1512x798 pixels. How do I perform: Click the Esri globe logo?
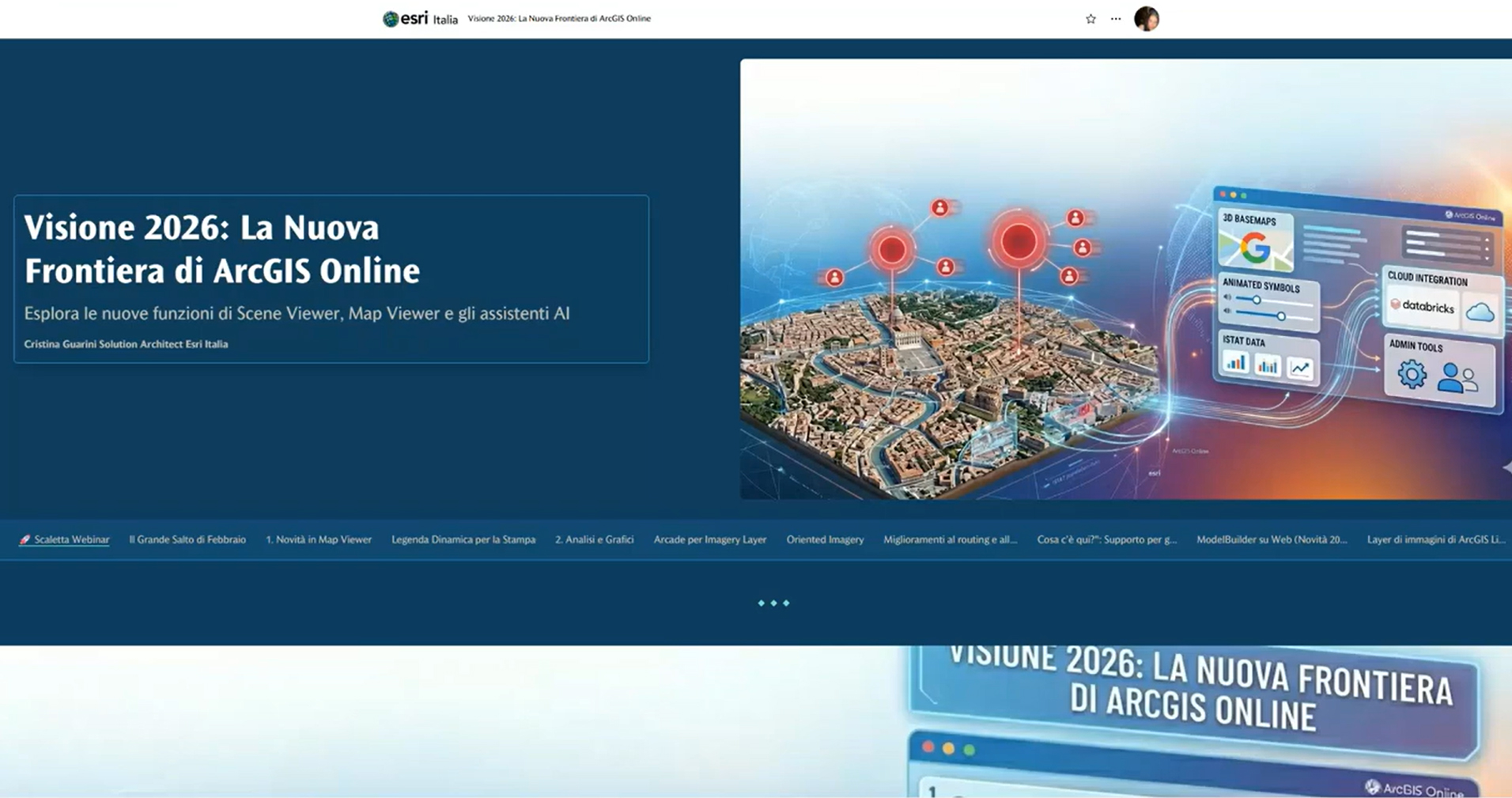tap(391, 19)
